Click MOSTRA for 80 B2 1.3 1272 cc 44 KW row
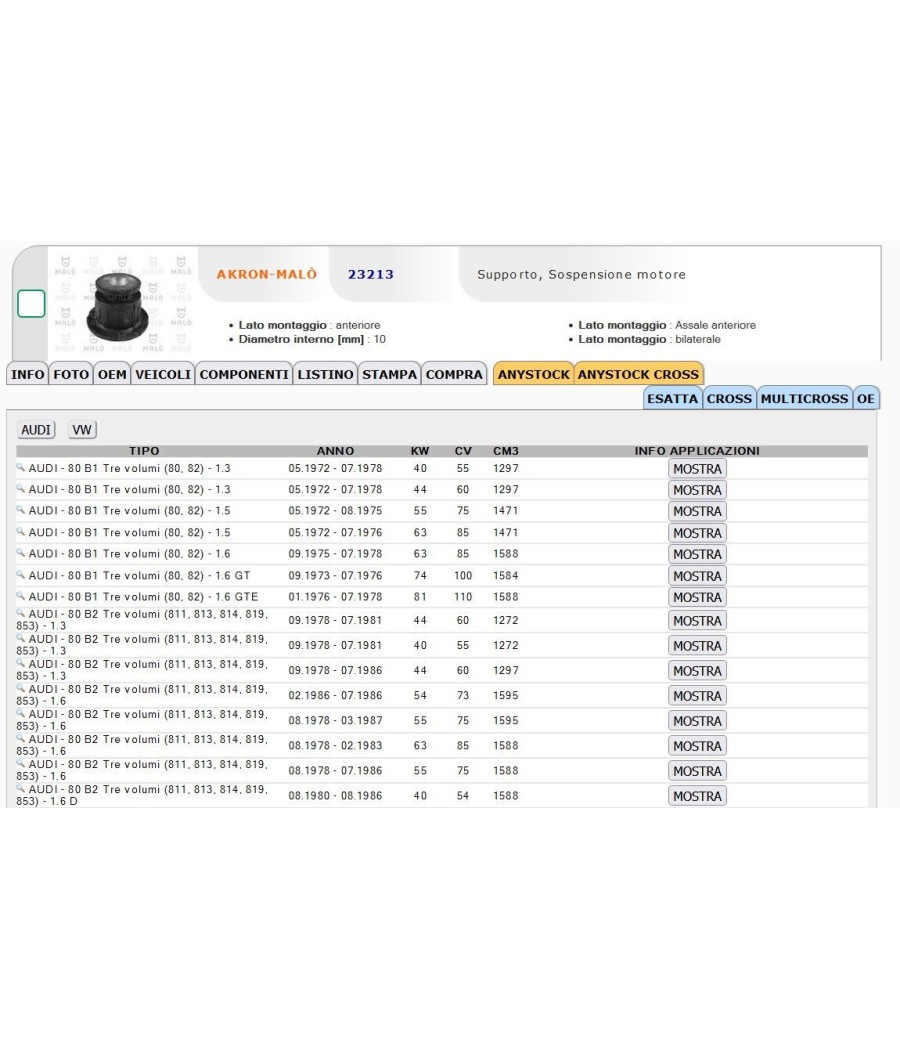 (x=697, y=621)
